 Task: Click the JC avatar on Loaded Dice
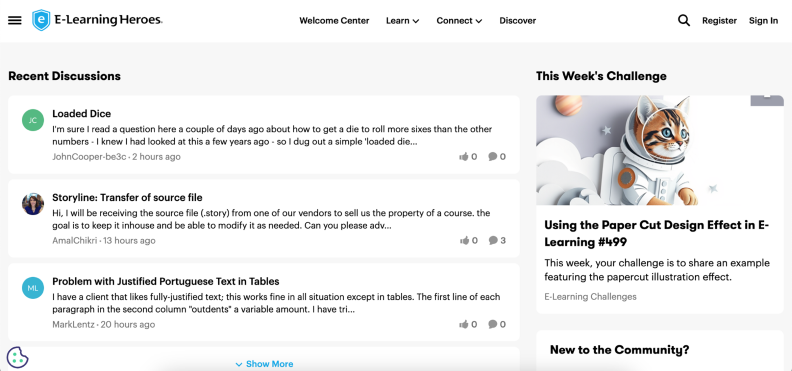[x=33, y=120]
